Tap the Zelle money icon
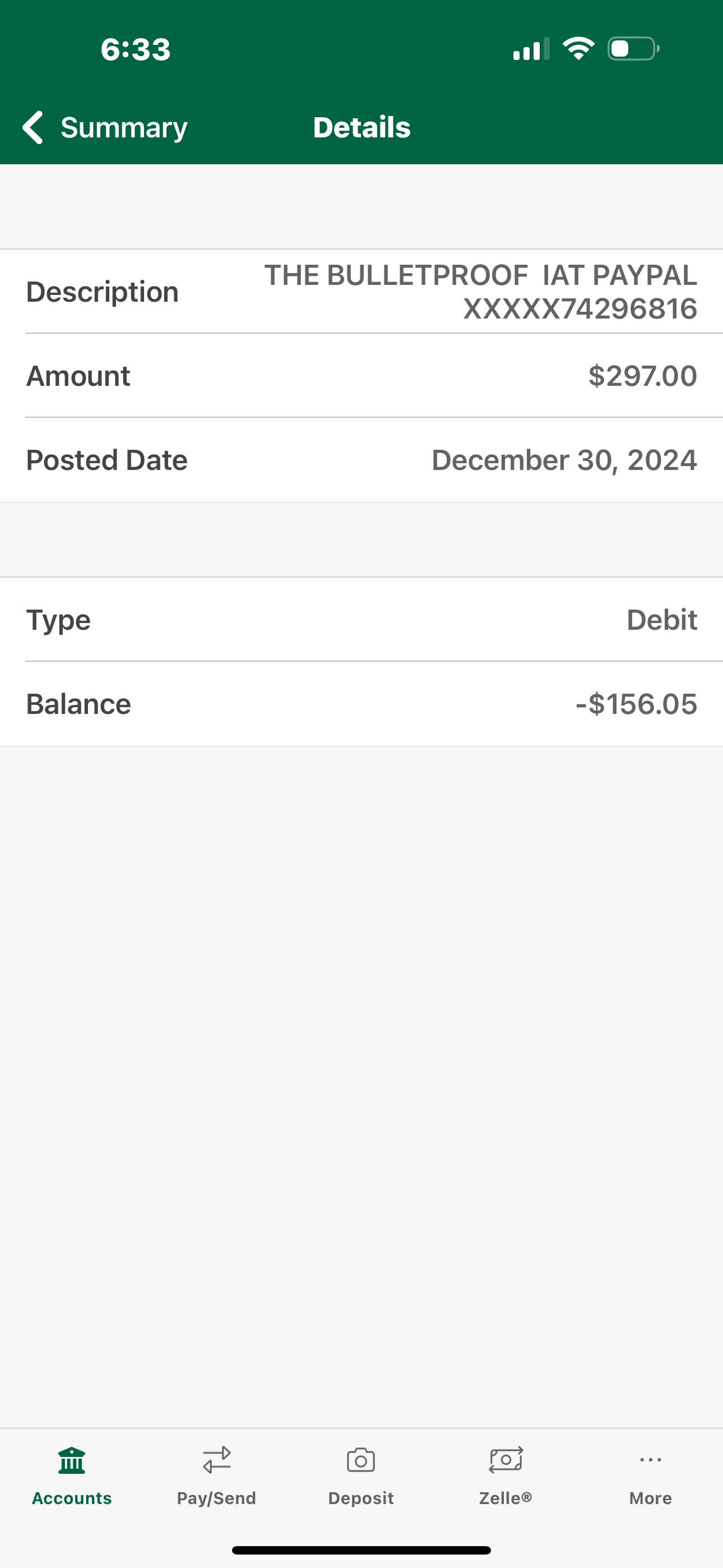Viewport: 723px width, 1568px height. 506,1460
